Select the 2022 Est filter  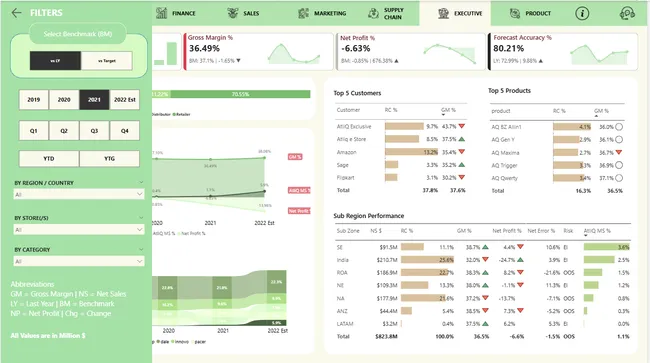tap(125, 99)
